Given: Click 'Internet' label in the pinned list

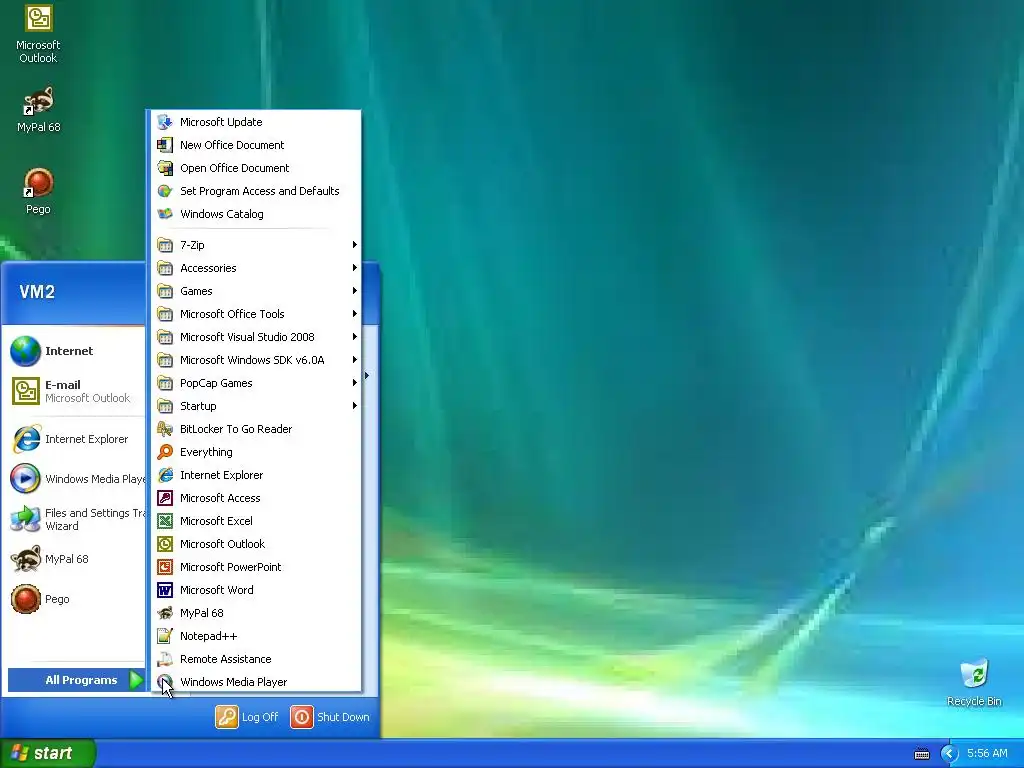Looking at the screenshot, I should click(69, 351).
